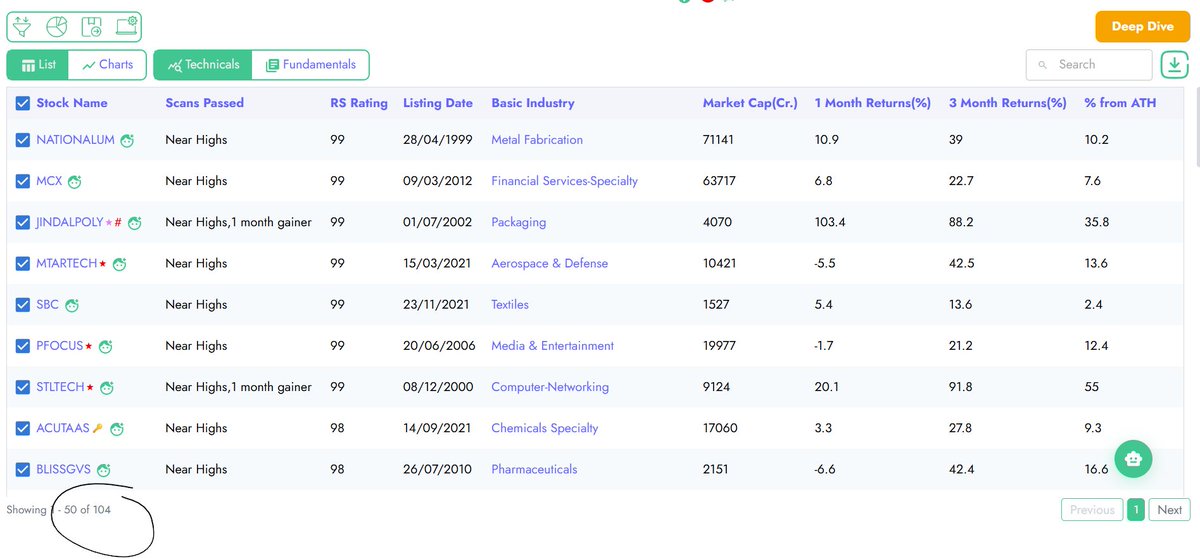Click the face icon beside BLISSGVS

point(103,470)
